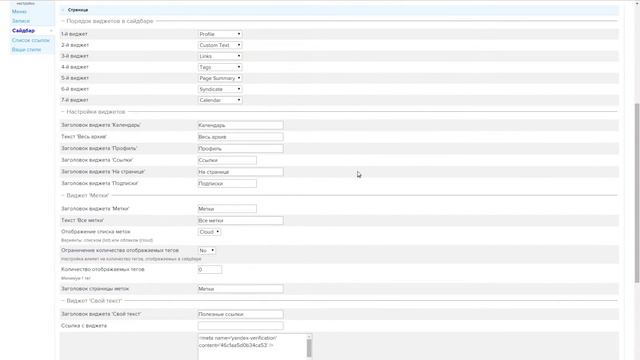Screen dimensions: 640x360
Task: Click the '4-й виджет' row label
Action: click(x=75, y=67)
